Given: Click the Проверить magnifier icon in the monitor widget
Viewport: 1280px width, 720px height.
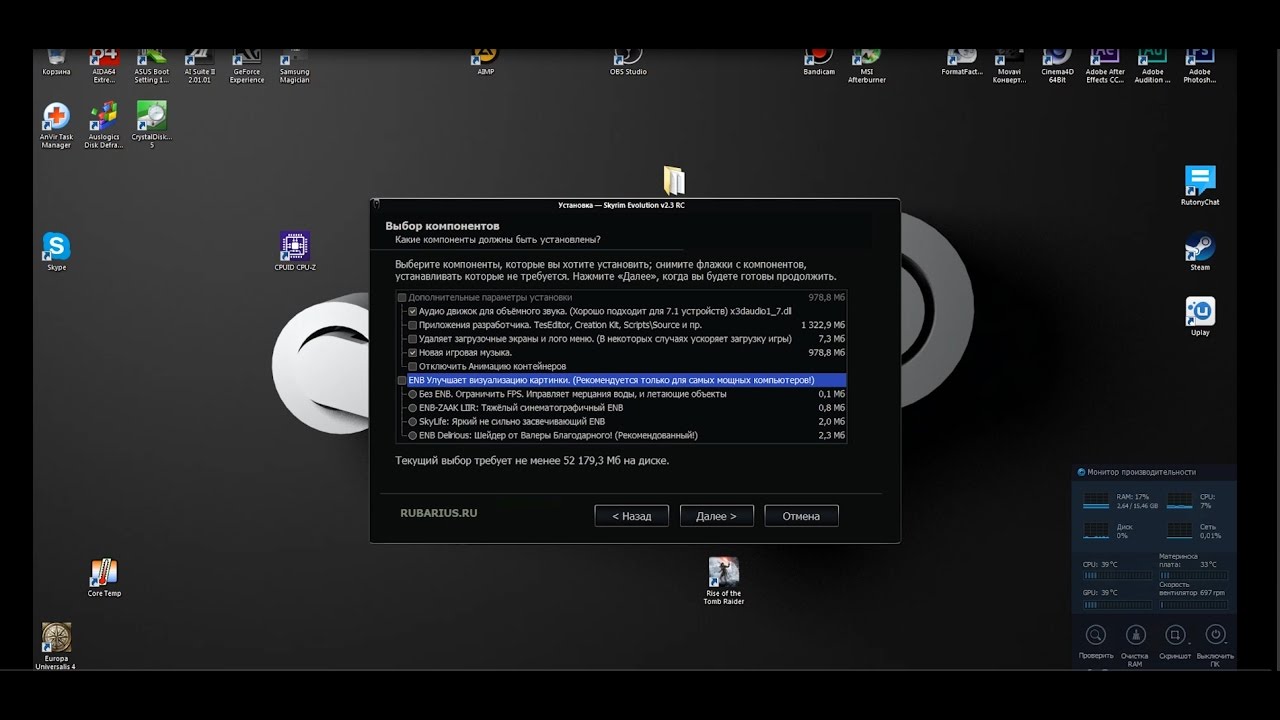Looking at the screenshot, I should point(1096,634).
